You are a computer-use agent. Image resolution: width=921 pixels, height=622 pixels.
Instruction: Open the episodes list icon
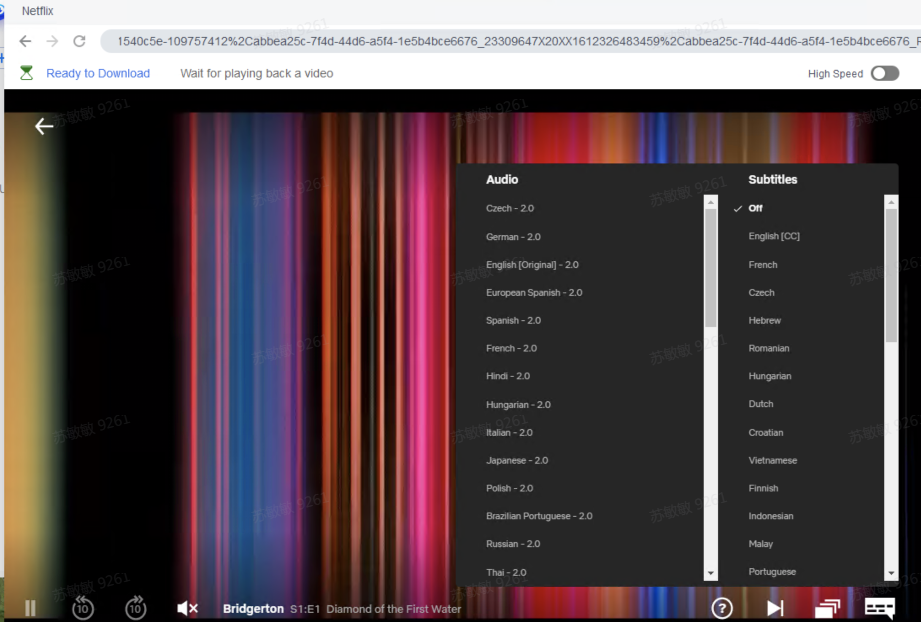828,608
